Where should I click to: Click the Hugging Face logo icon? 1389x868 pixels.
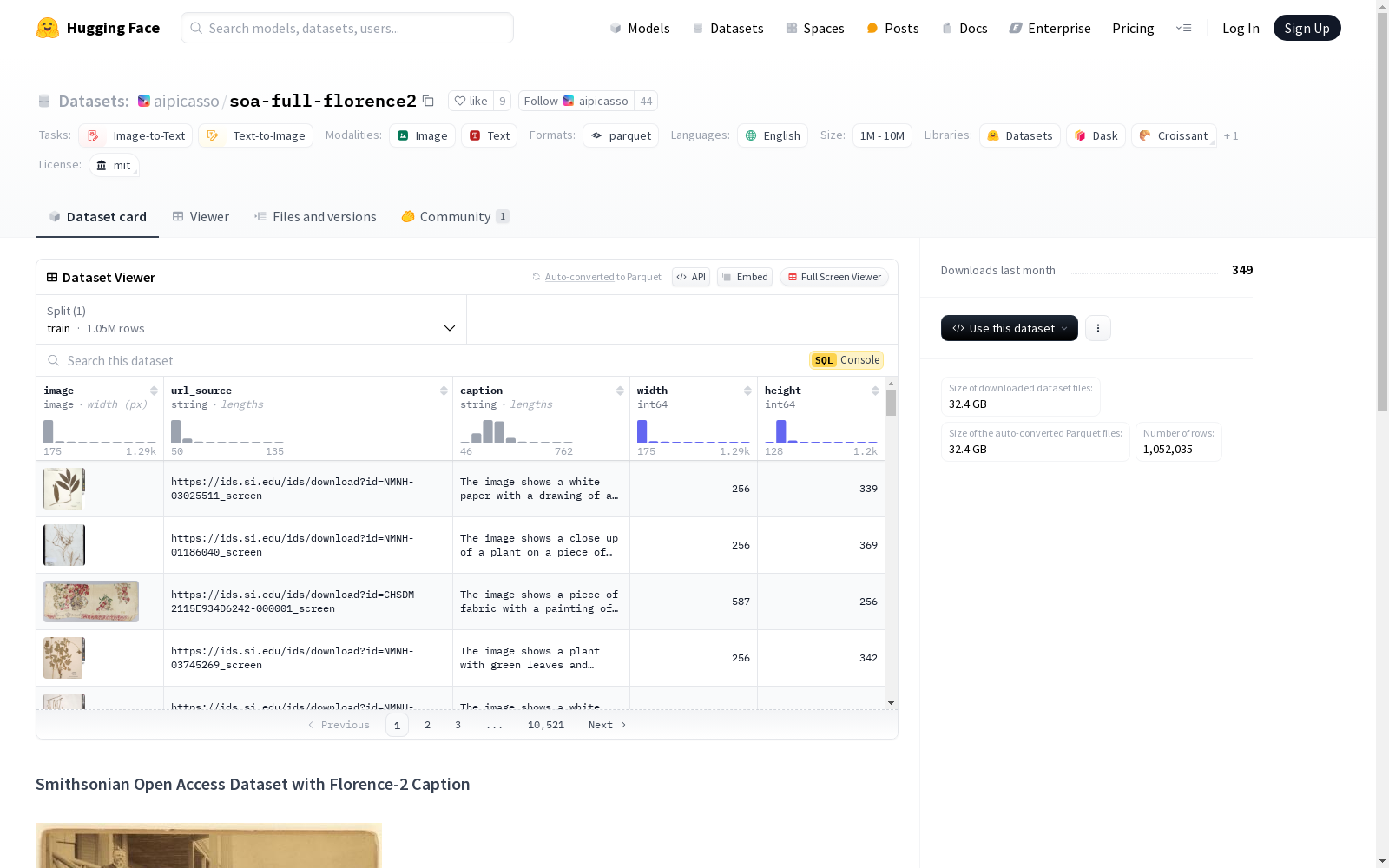(x=48, y=28)
